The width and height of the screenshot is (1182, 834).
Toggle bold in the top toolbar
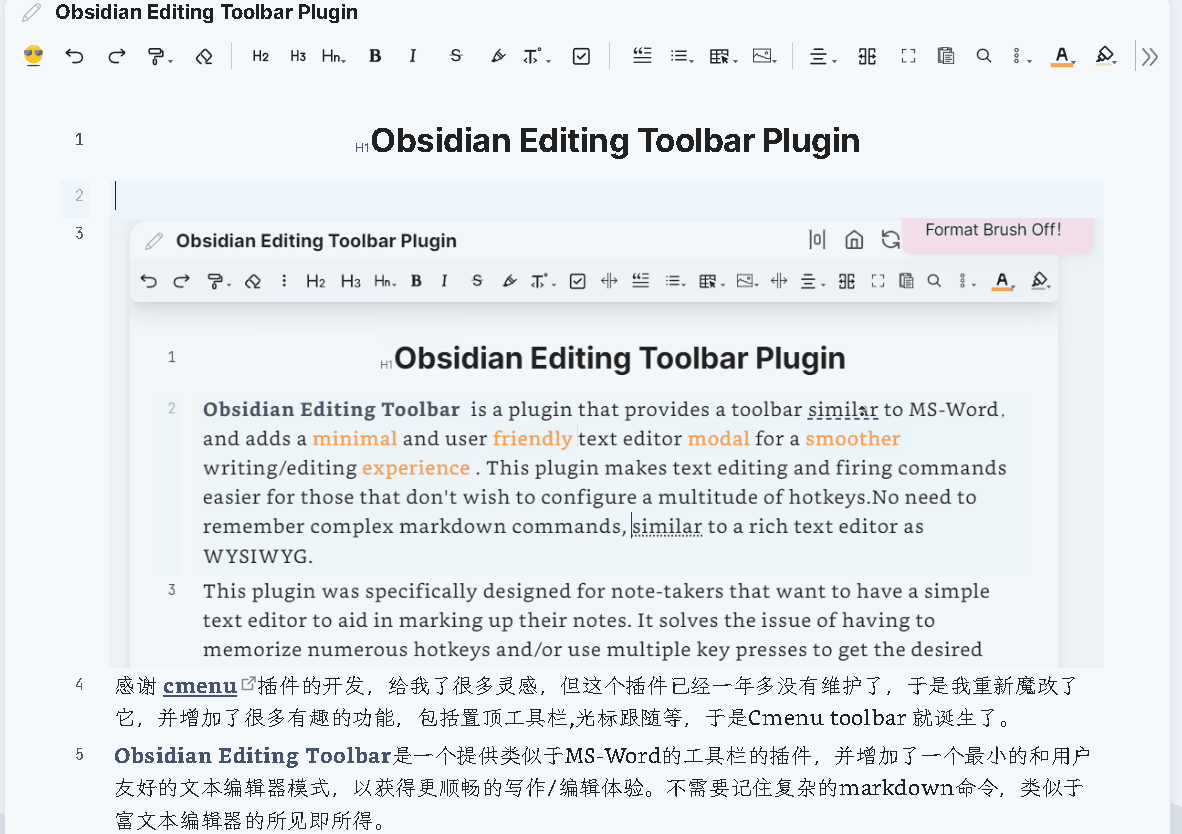pyautogui.click(x=375, y=56)
